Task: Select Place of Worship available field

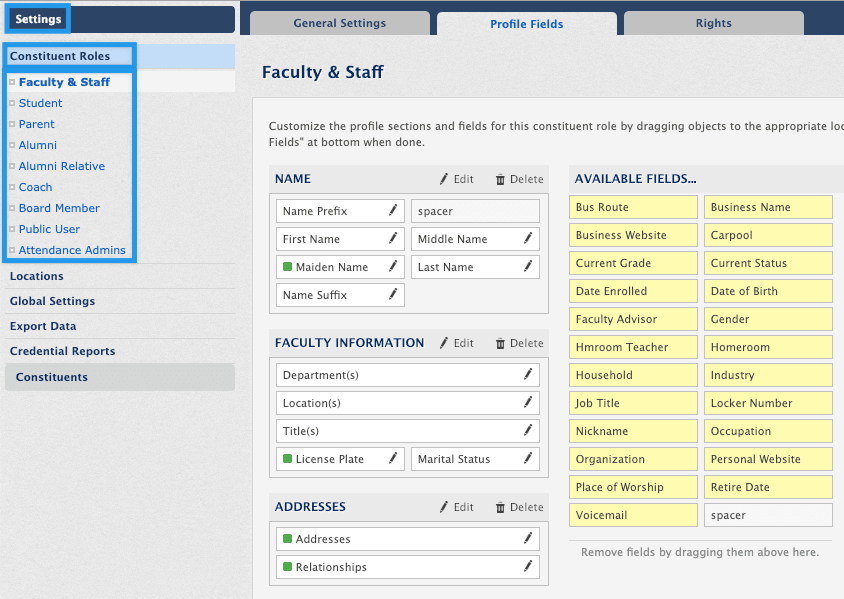Action: click(x=633, y=487)
